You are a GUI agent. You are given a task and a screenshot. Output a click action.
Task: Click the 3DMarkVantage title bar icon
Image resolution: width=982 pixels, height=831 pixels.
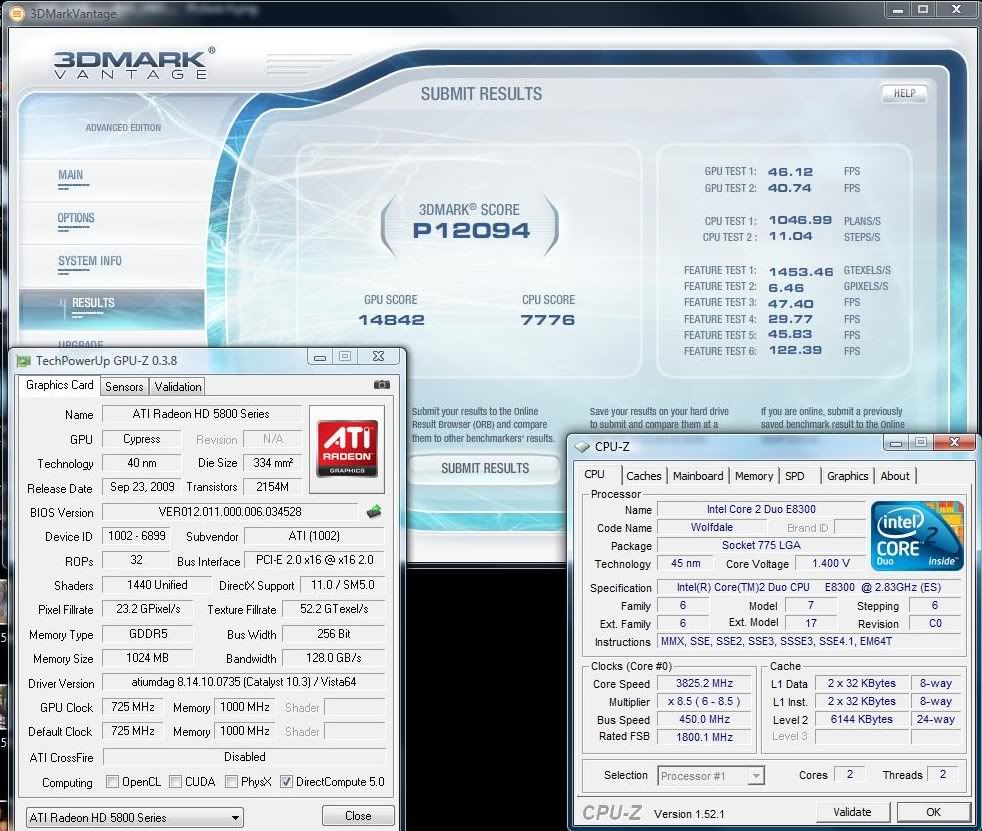point(18,13)
